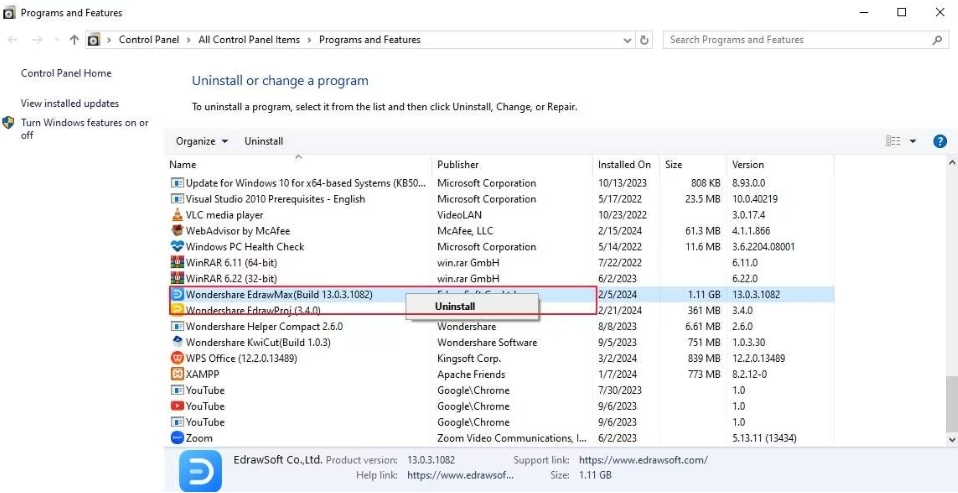Click the Windows features shield icon

tap(9, 123)
